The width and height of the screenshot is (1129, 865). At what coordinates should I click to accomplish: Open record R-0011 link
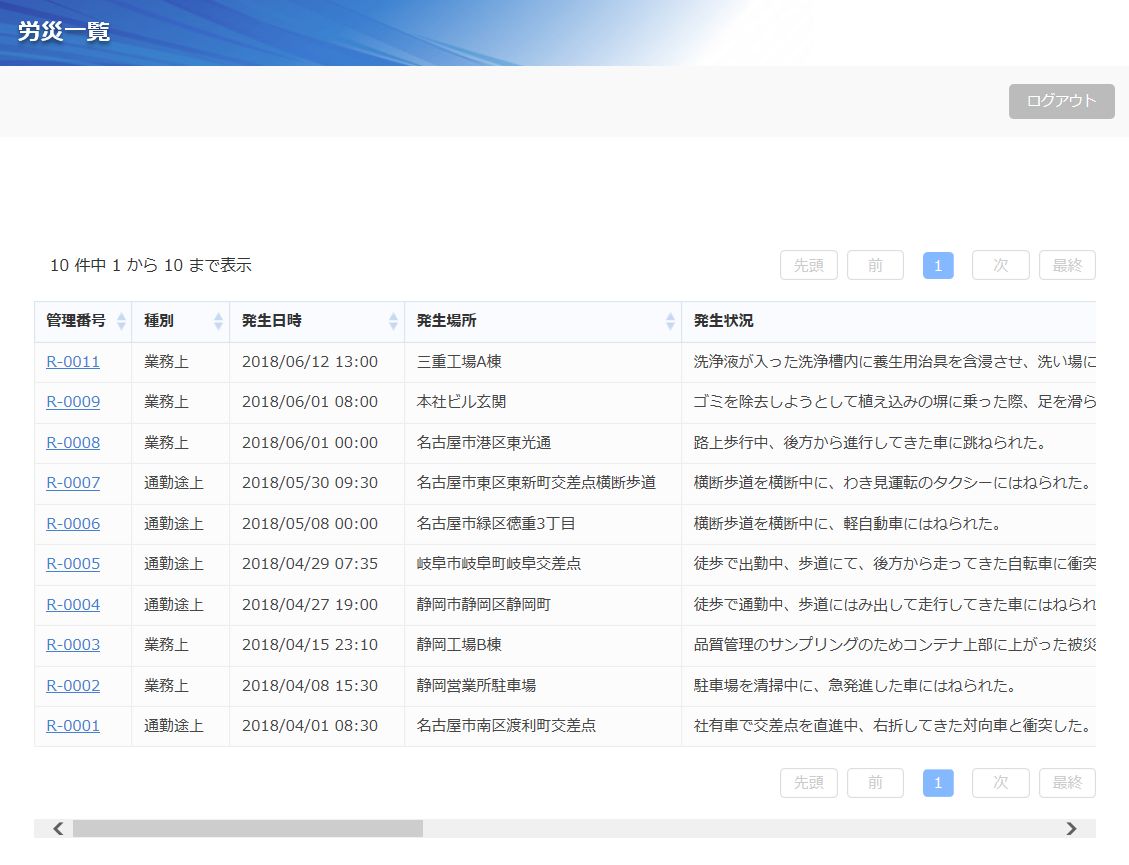coord(73,362)
